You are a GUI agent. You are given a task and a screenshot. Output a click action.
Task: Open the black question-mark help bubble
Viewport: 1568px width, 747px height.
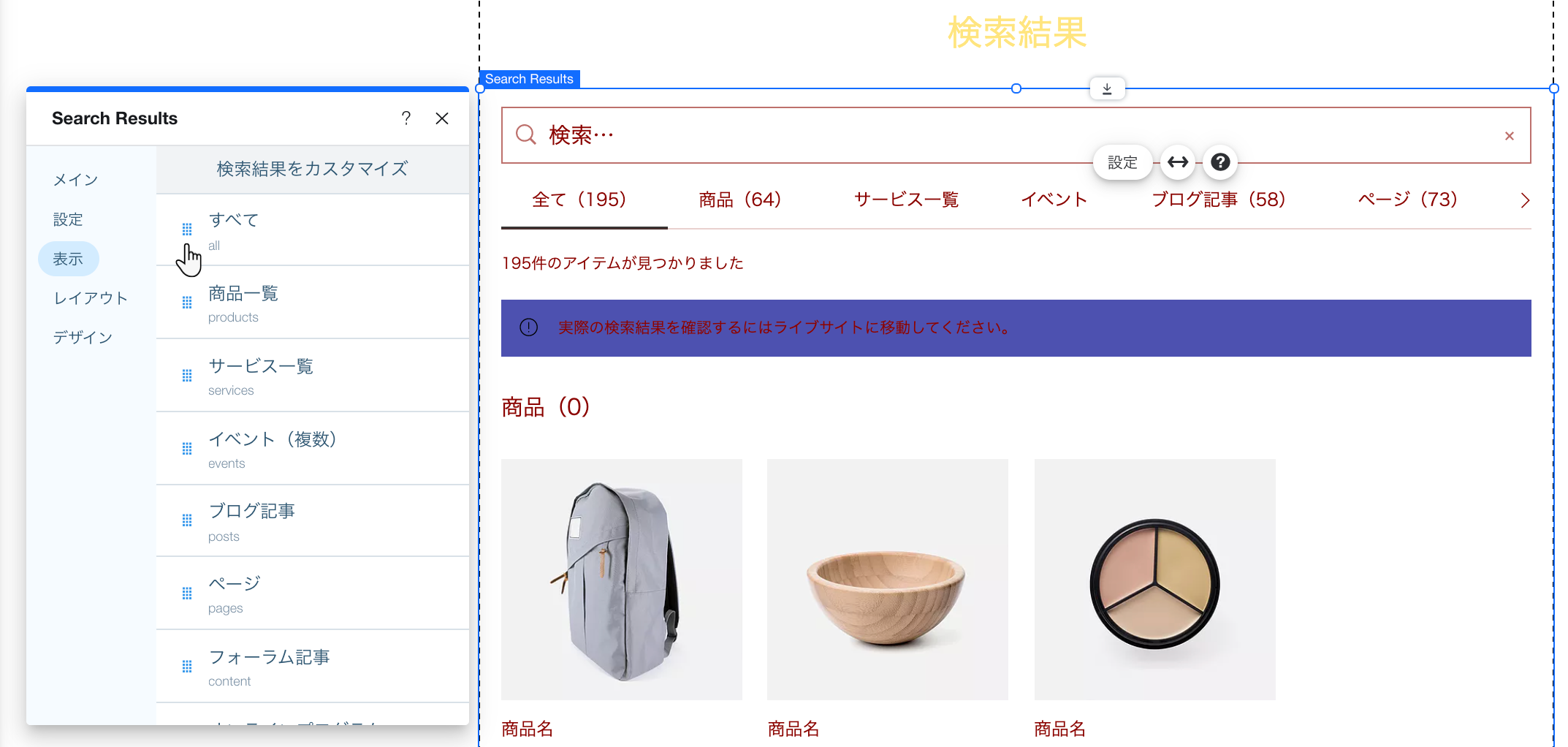[1220, 162]
